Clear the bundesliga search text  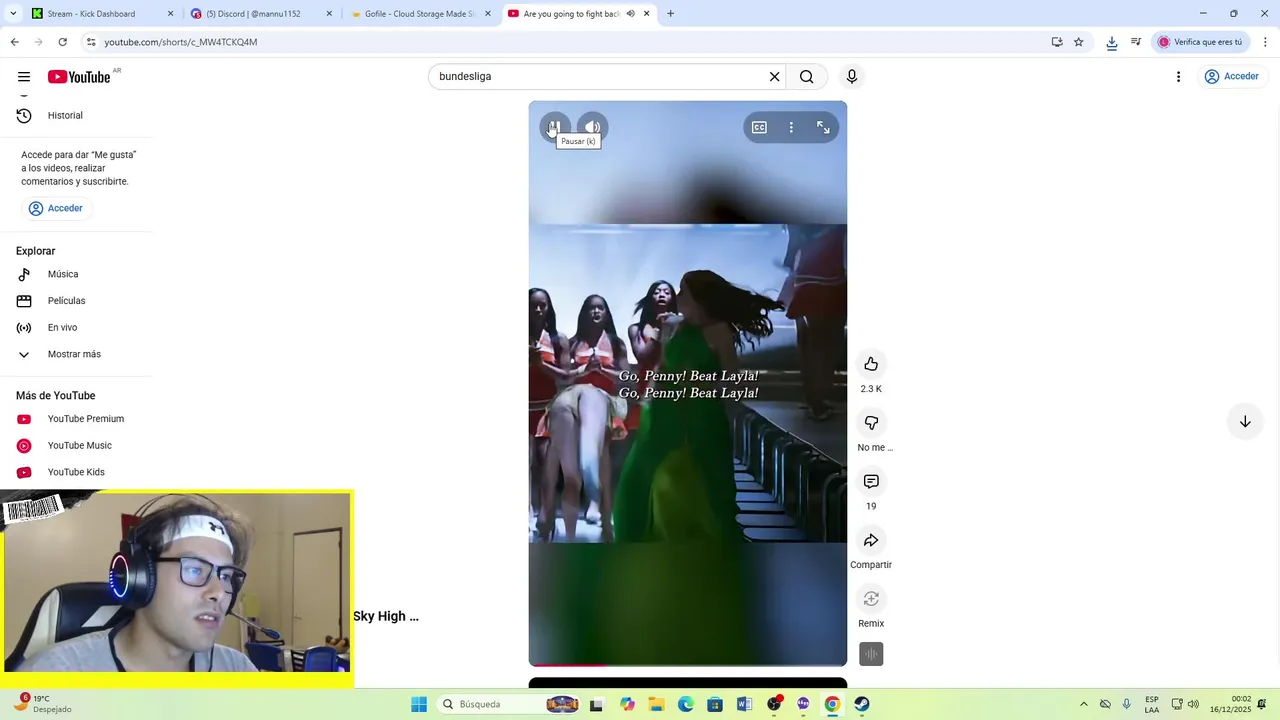point(774,77)
